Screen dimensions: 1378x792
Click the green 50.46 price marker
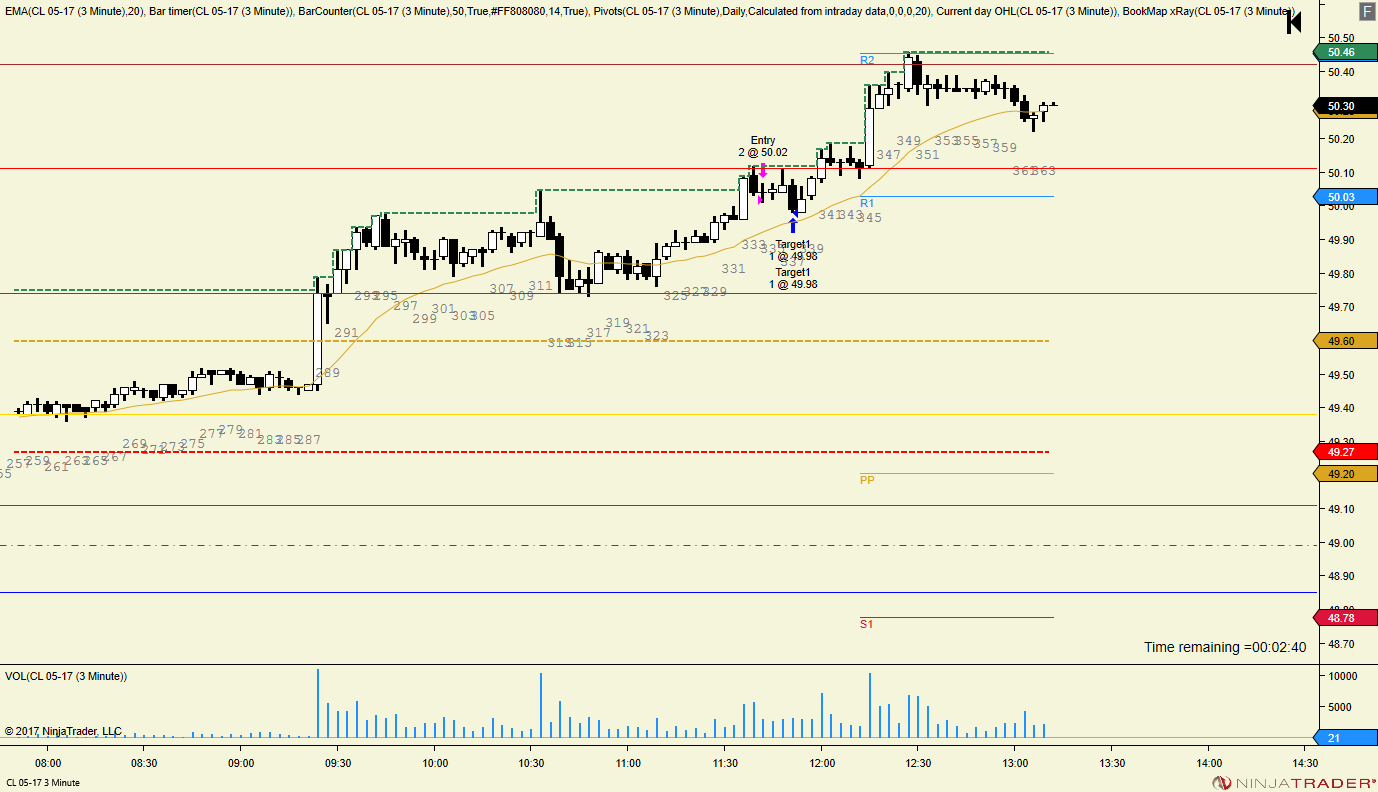tap(1347, 52)
